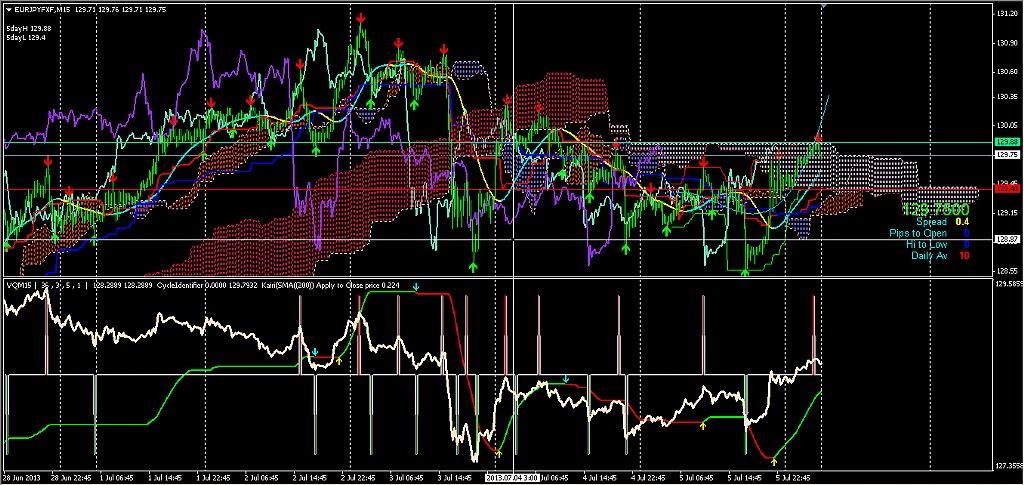The image size is (1024, 485).
Task: Click the 130.05 price scale label
Action: pyautogui.click(x=1005, y=125)
